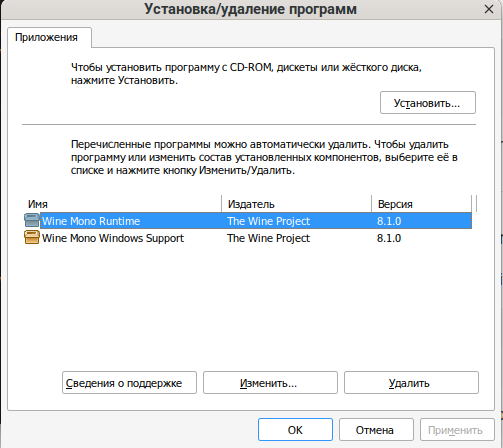This screenshot has height=448, width=503.
Task: Click the Изменить... button
Action: click(x=270, y=383)
